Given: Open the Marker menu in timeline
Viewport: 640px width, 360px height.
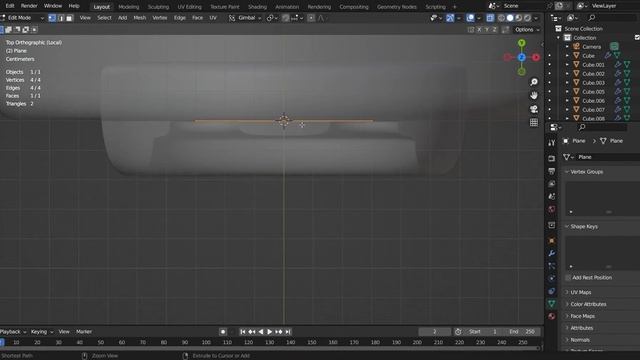Looking at the screenshot, I should pos(84,332).
